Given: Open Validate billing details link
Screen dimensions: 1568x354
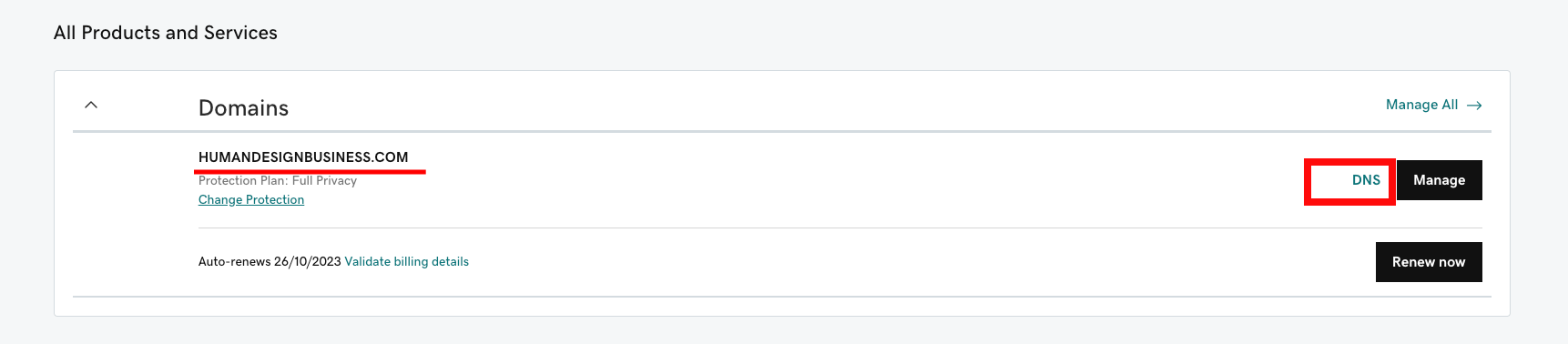Looking at the screenshot, I should 406,261.
